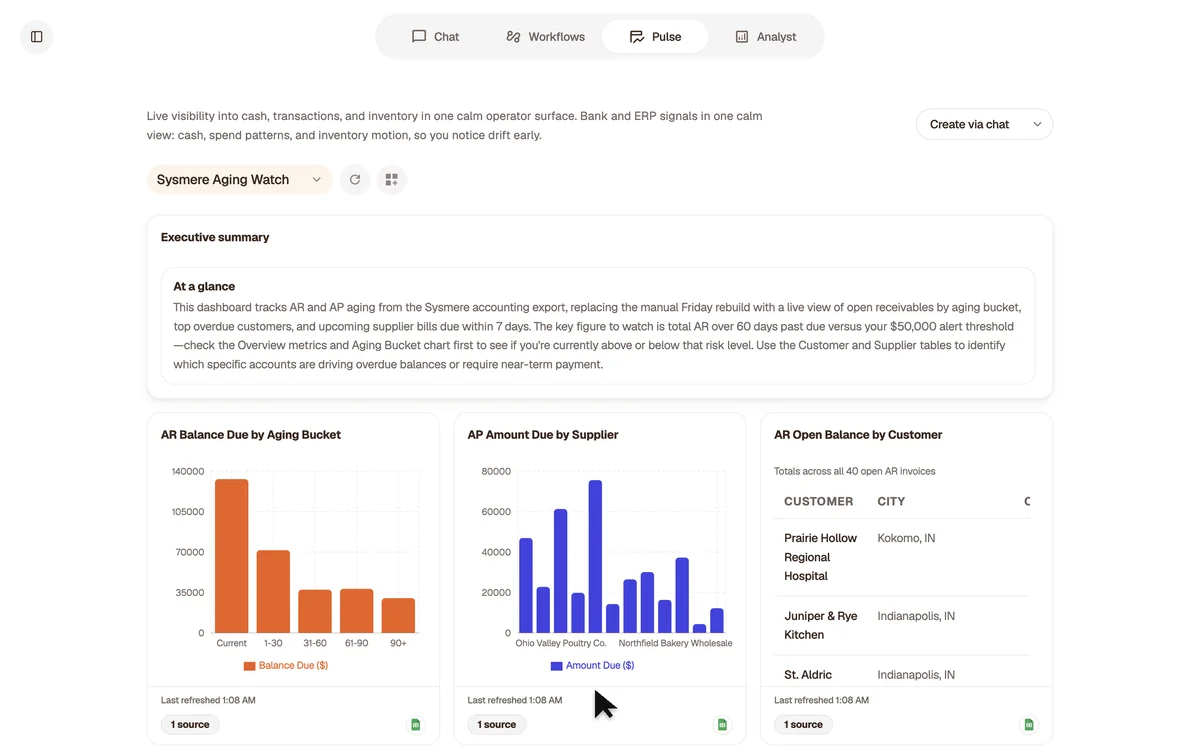1200x750 pixels.
Task: Click the Ohio Valley Poultry Co. axis label
Action: point(561,643)
